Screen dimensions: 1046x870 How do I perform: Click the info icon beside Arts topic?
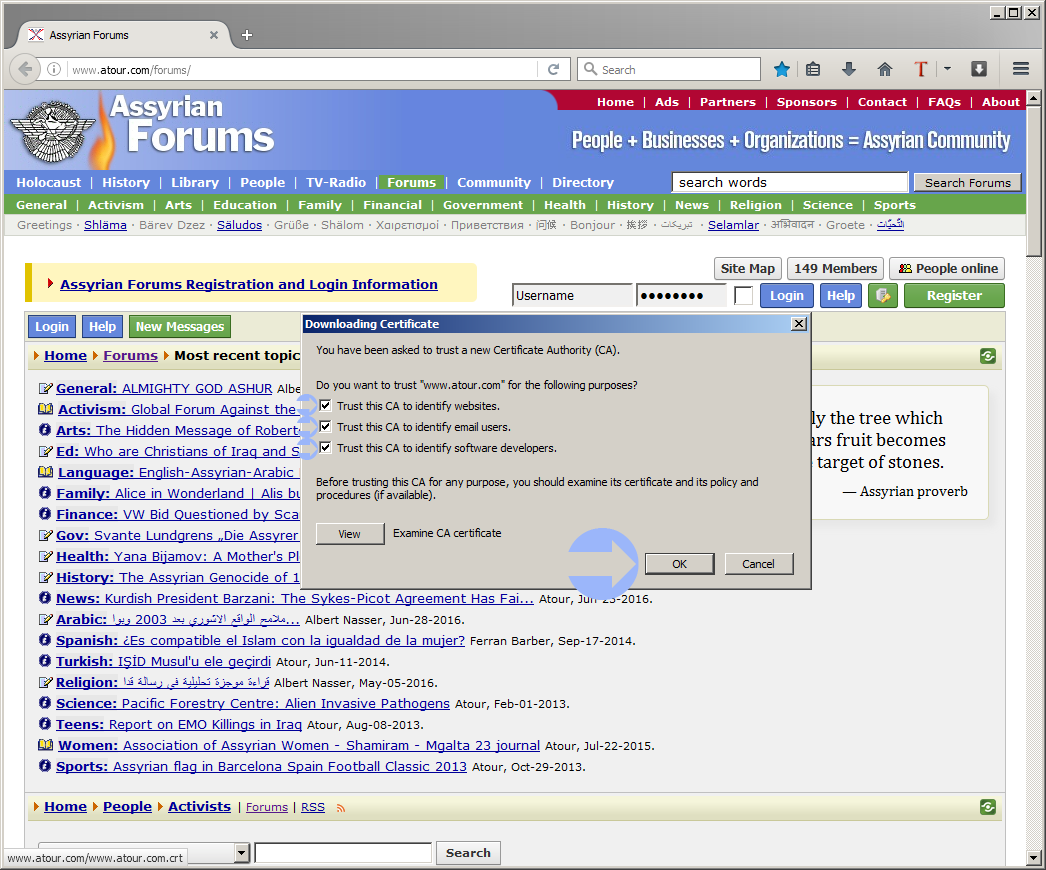45,430
